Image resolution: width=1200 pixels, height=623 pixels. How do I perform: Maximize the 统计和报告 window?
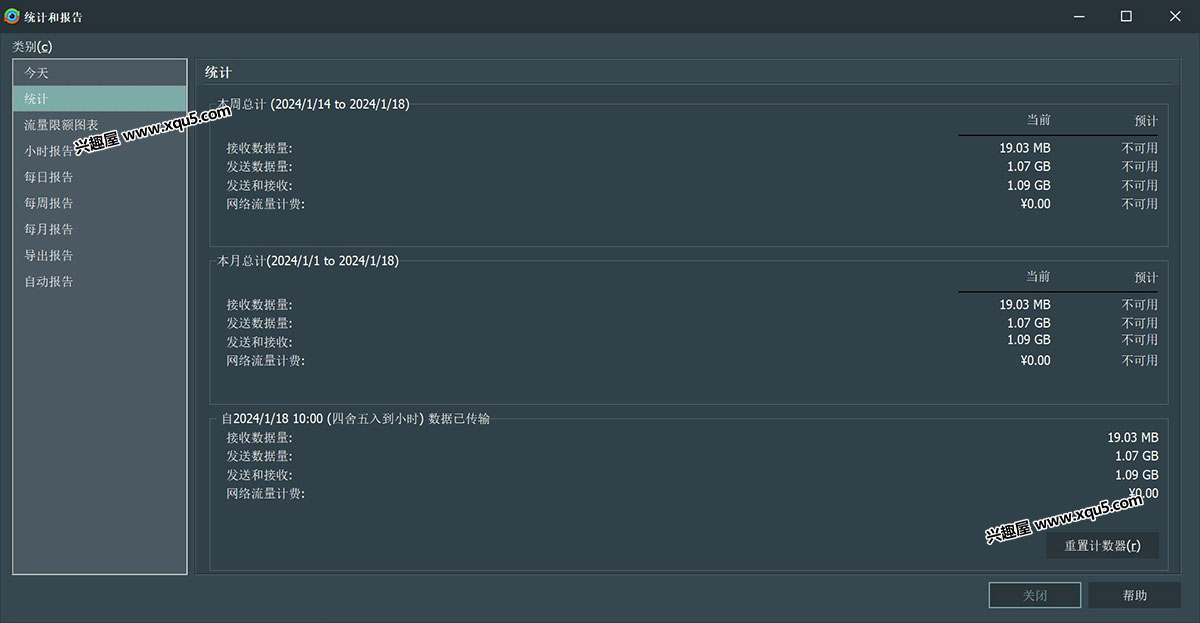point(1126,16)
